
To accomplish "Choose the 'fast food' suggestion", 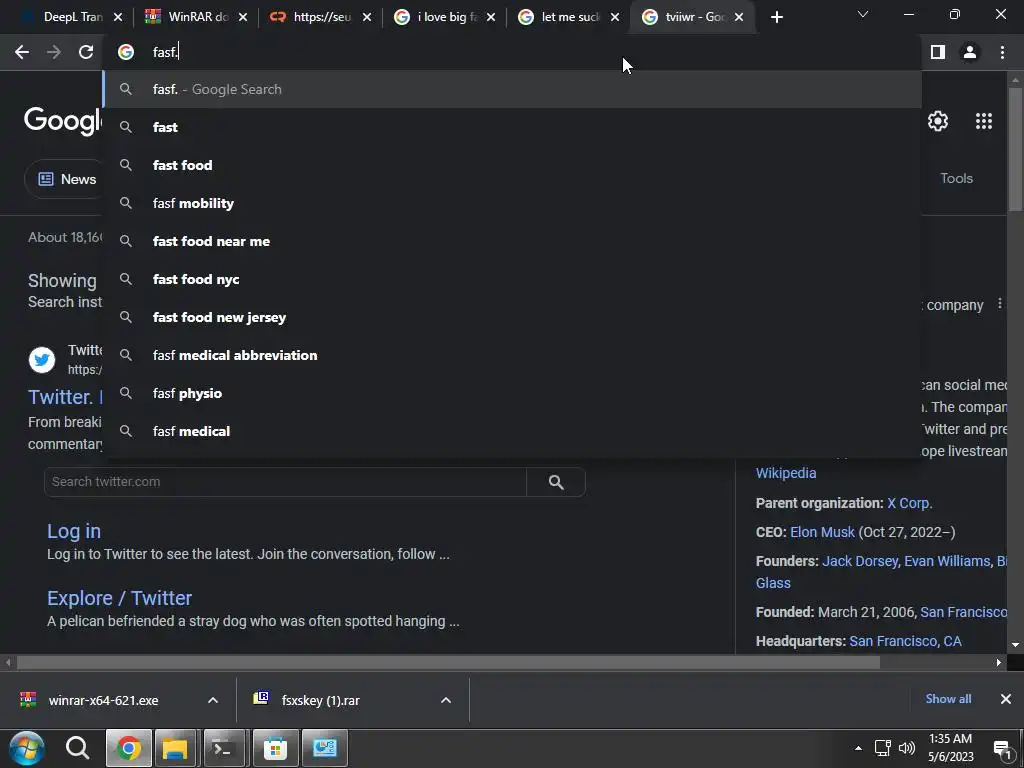I will [512, 165].
